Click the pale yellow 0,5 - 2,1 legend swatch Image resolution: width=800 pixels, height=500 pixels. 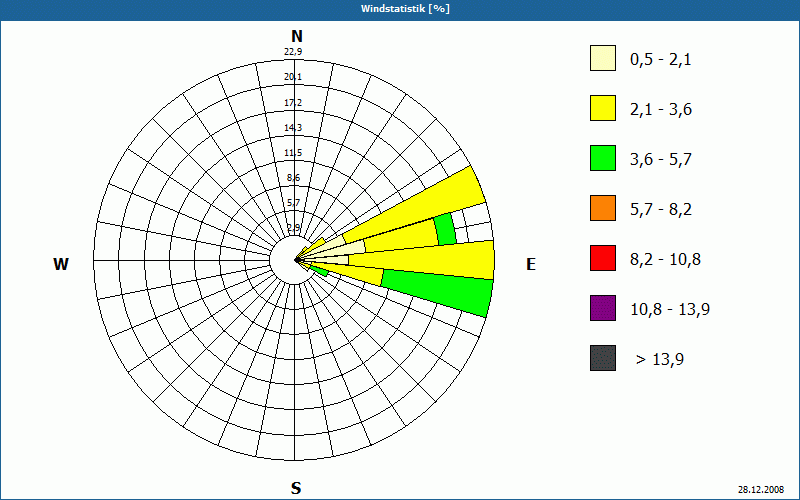603,58
